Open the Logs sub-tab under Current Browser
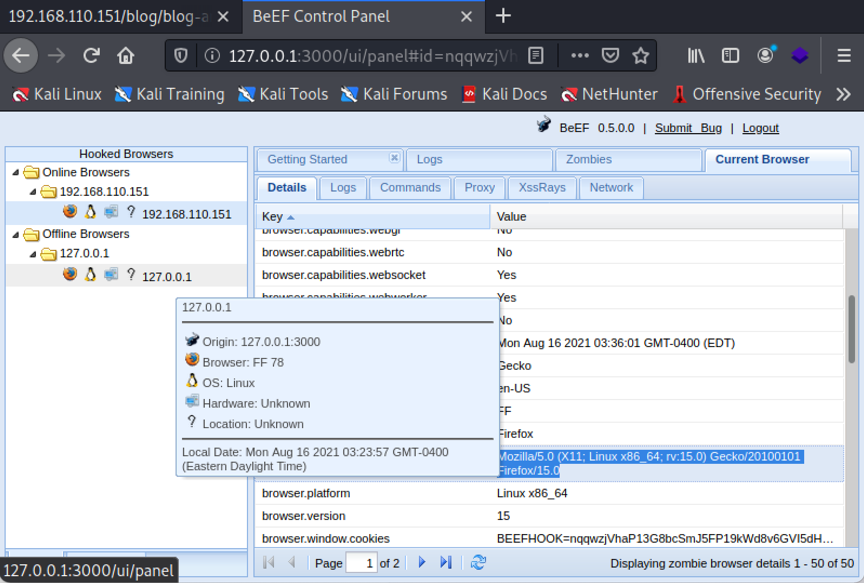The width and height of the screenshot is (864, 583). (343, 187)
